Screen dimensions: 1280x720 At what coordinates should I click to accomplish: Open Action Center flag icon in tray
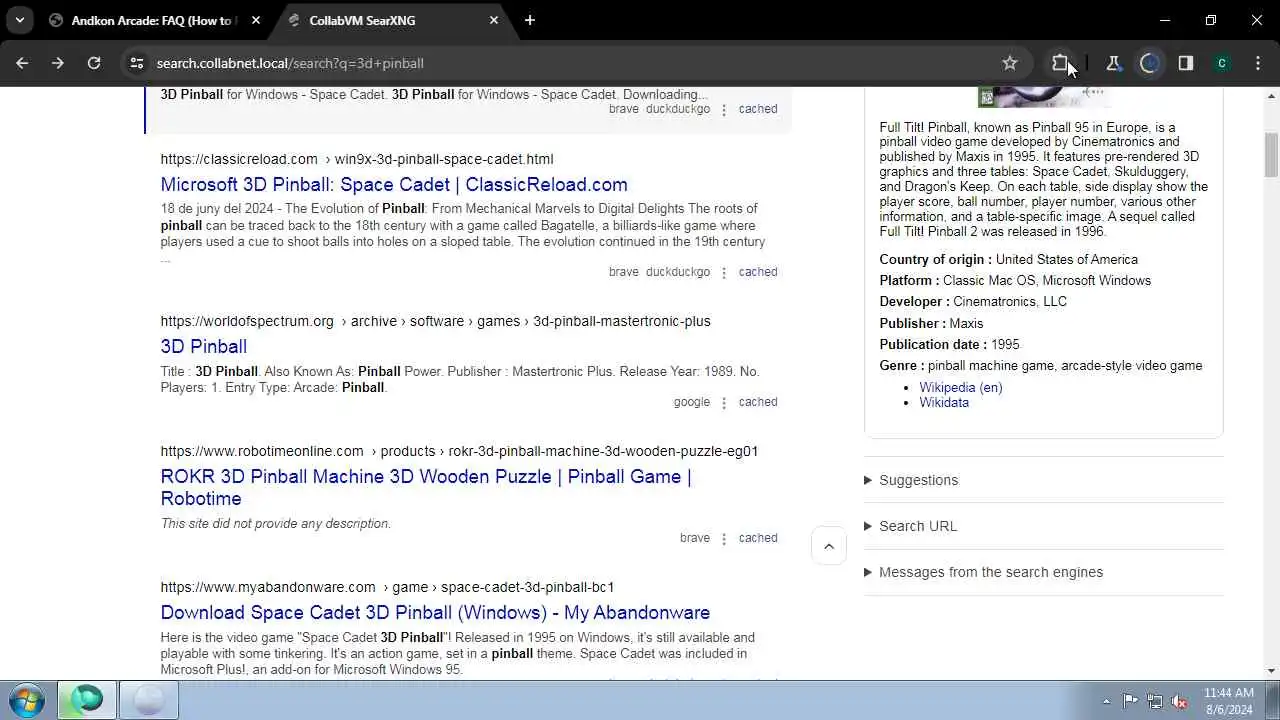(x=1130, y=701)
